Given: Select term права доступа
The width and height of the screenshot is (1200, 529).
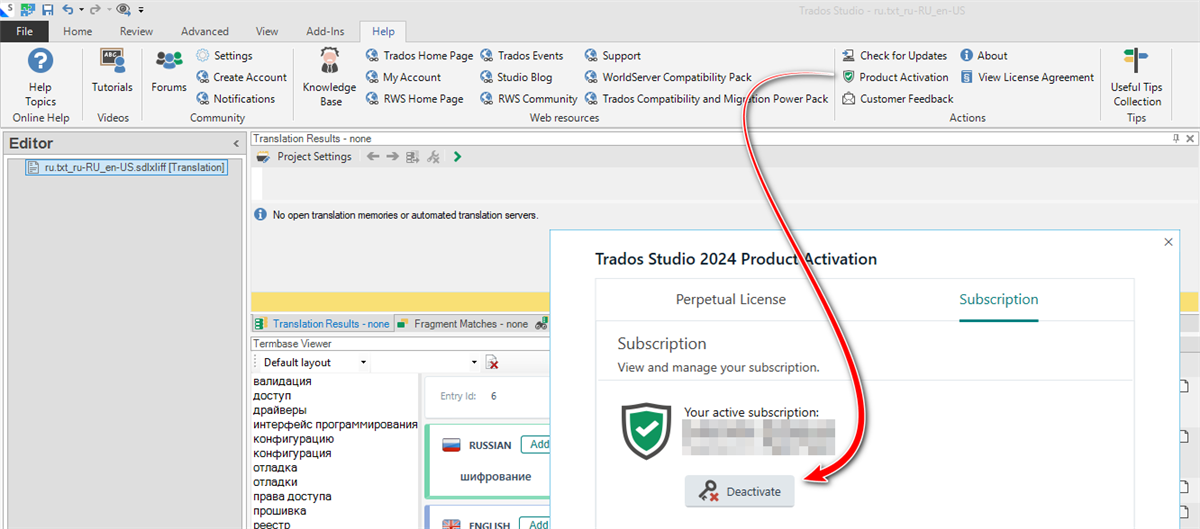Looking at the screenshot, I should (292, 497).
